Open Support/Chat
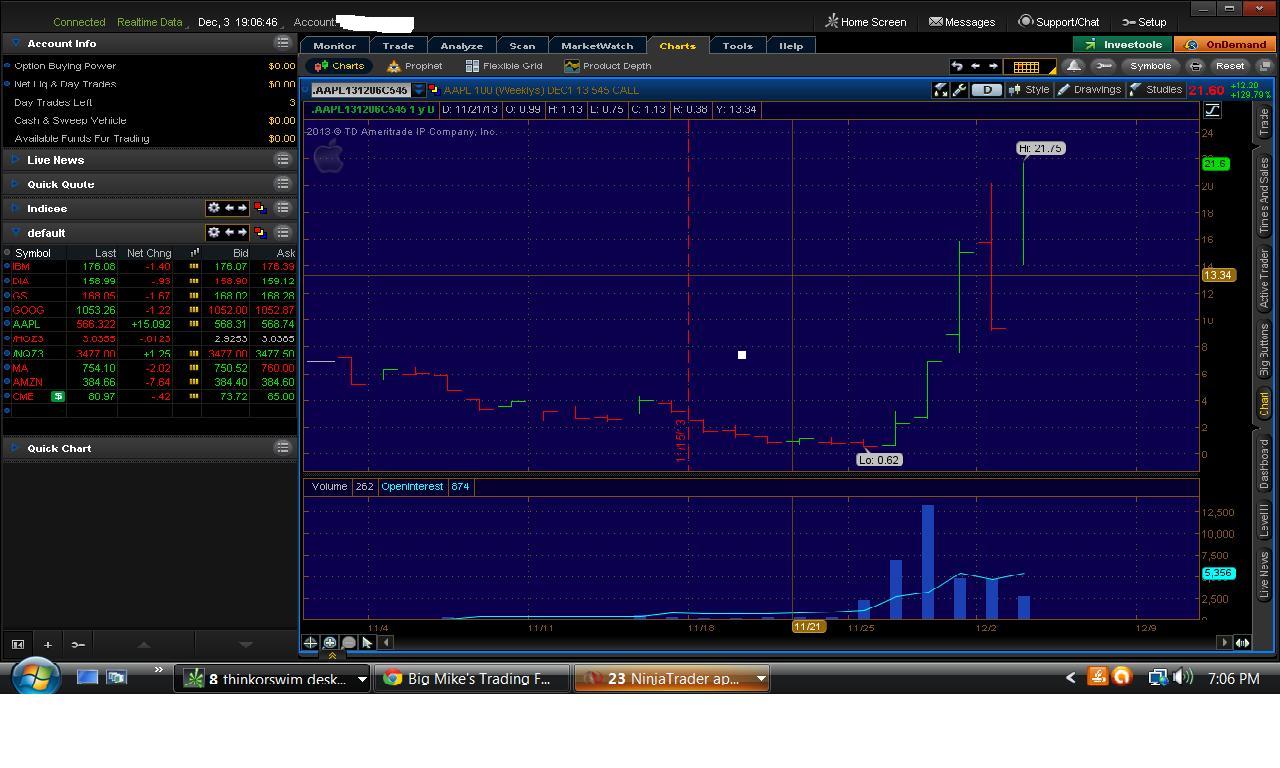 pyautogui.click(x=1059, y=21)
